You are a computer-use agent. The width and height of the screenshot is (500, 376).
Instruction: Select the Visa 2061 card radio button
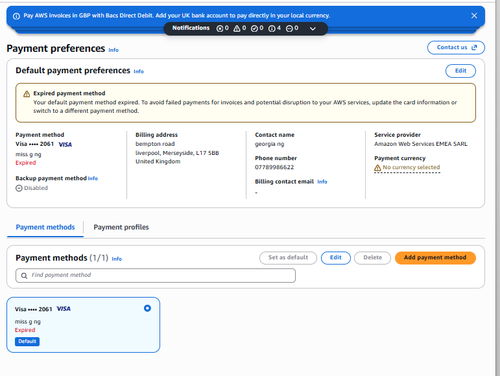click(147, 308)
